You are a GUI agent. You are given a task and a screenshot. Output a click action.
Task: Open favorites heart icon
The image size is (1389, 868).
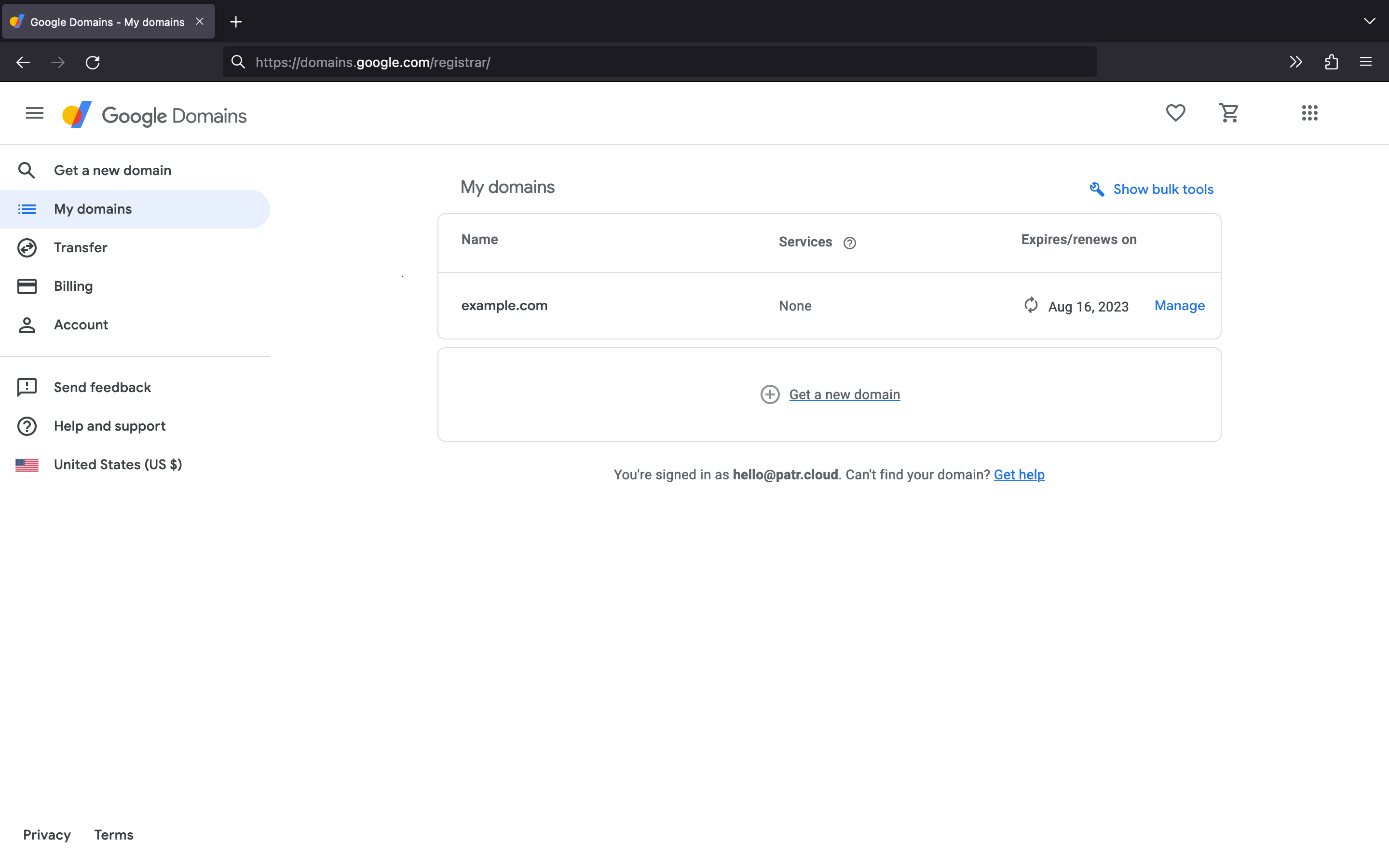1175,113
